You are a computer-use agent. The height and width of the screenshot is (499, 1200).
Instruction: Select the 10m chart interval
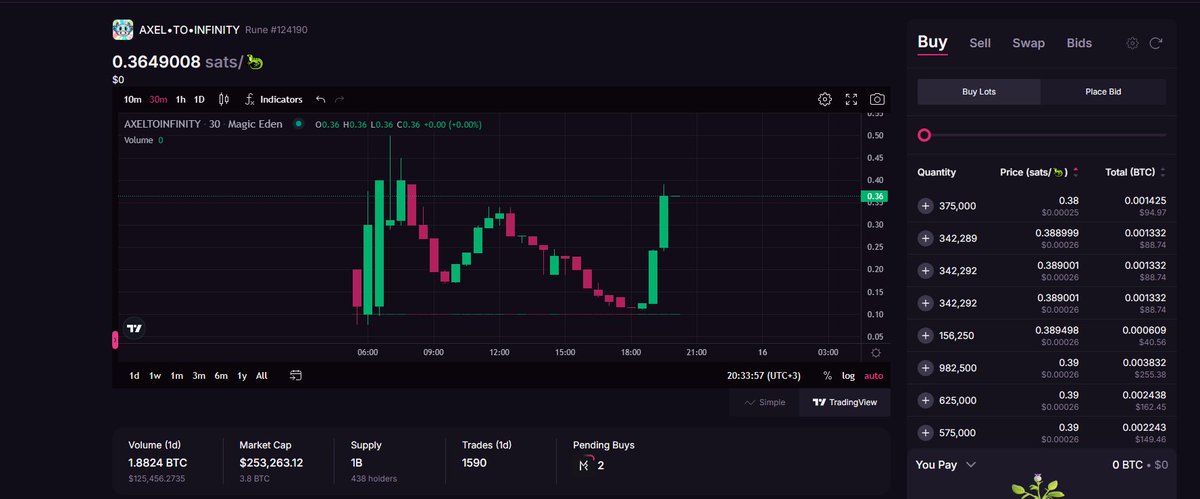[x=132, y=99]
